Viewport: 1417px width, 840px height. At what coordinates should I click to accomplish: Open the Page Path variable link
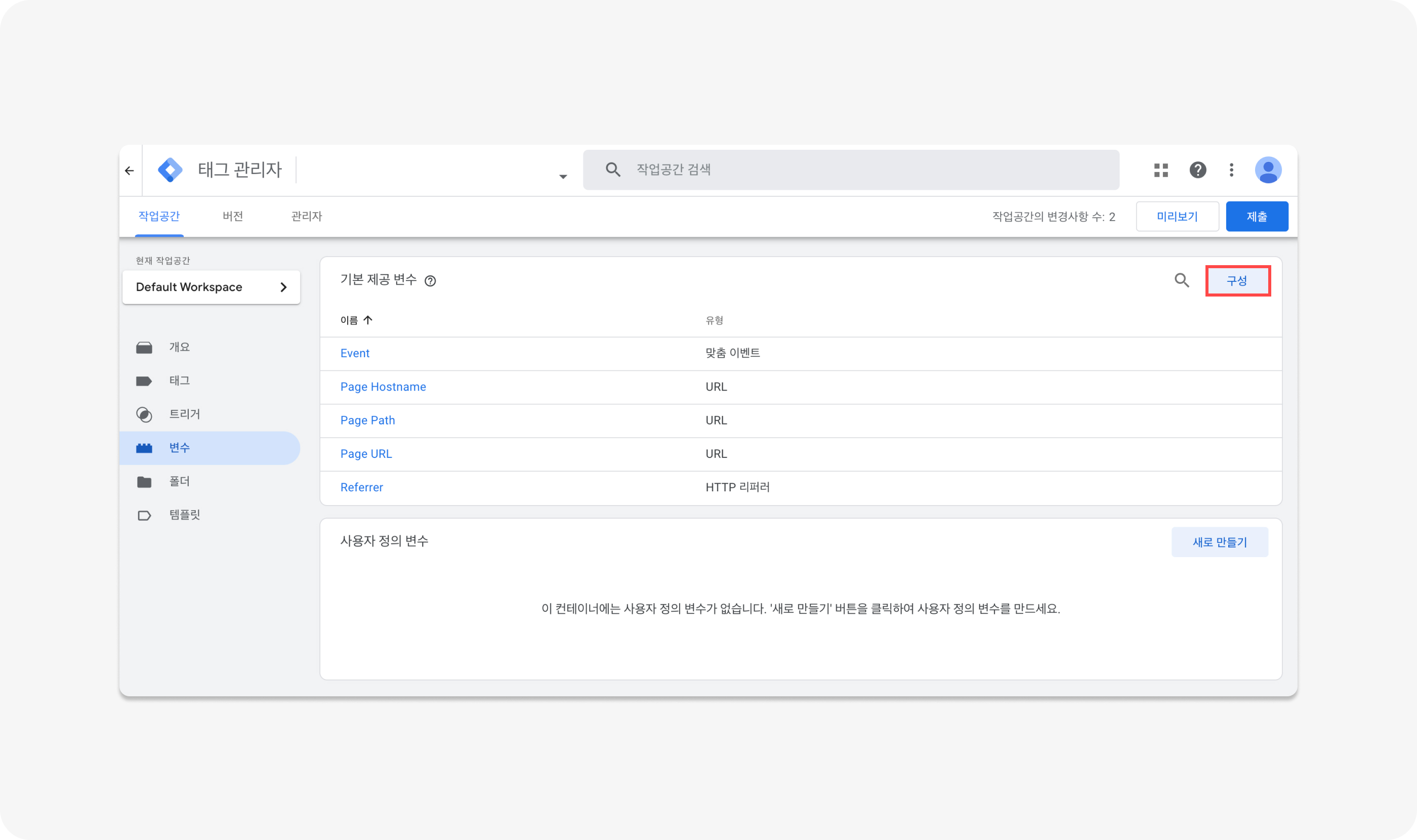coord(367,420)
